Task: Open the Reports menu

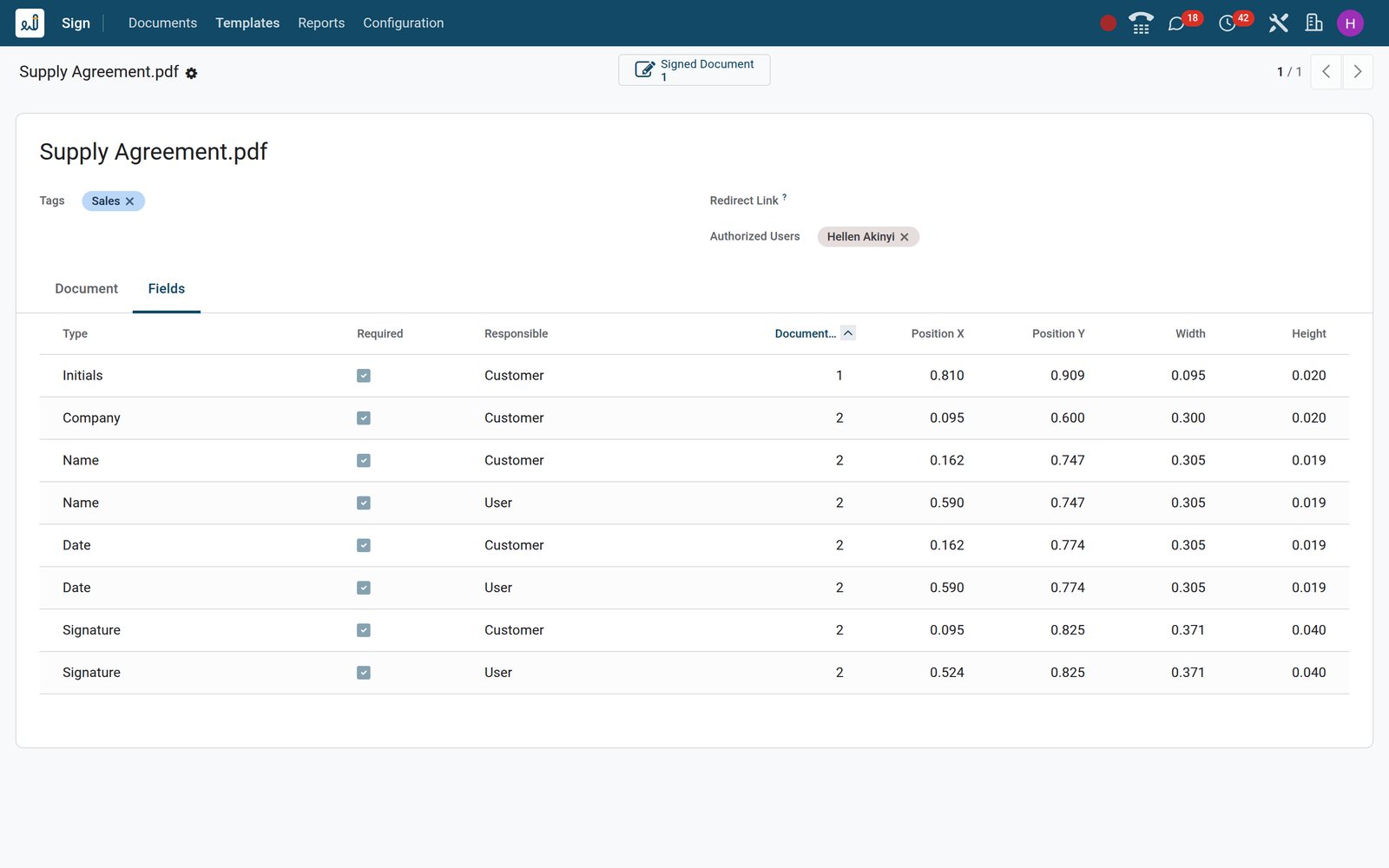Action: point(321,23)
